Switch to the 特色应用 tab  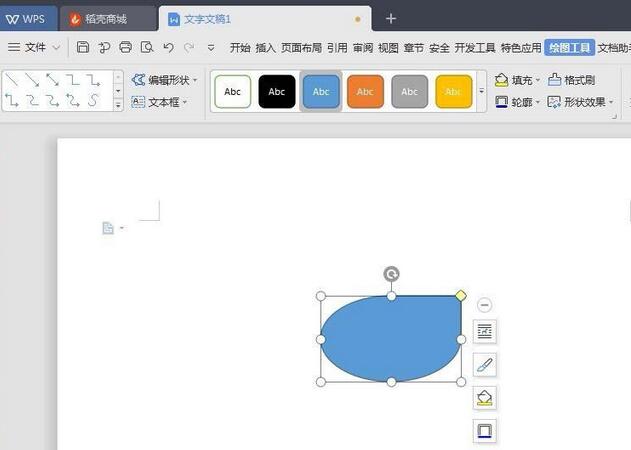click(521, 48)
